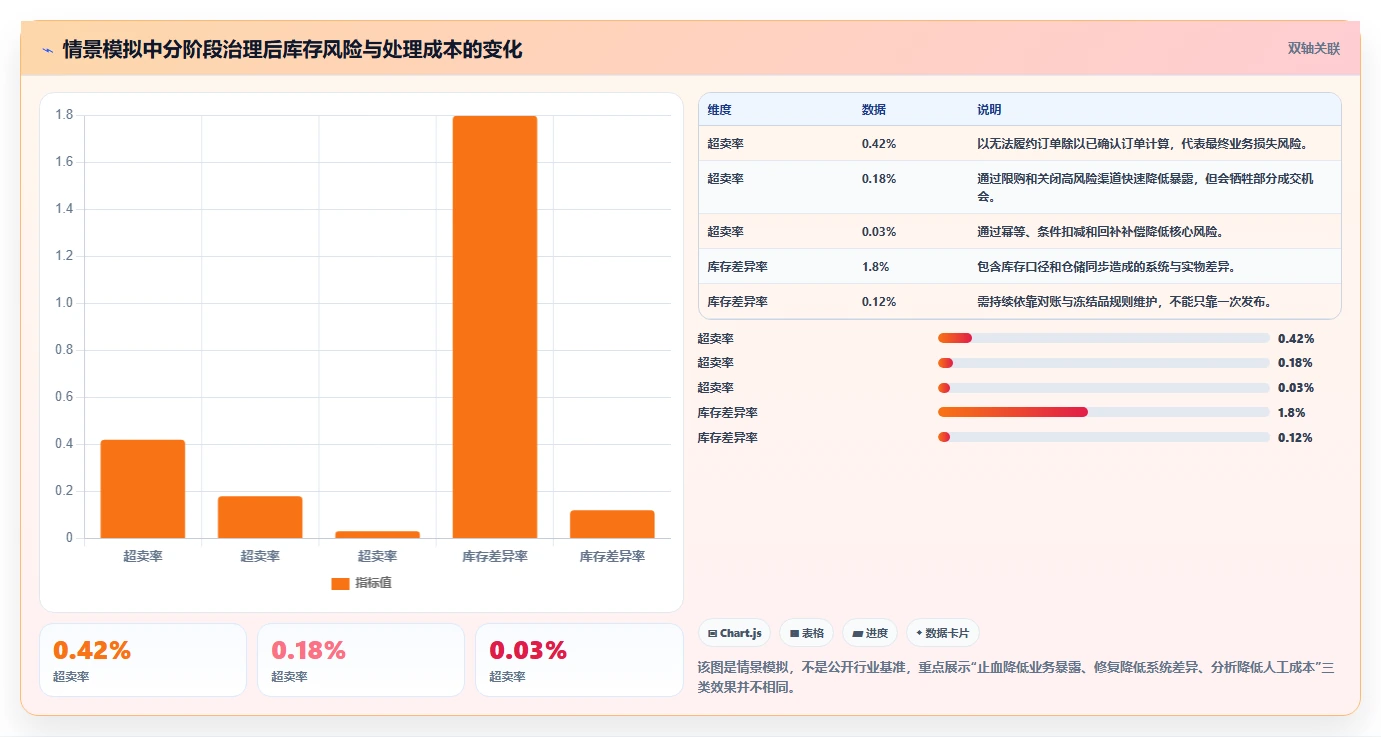Click description starting 包含库存口径和仓储同步
Viewport: 1381px width, 737px height.
[1108, 267]
